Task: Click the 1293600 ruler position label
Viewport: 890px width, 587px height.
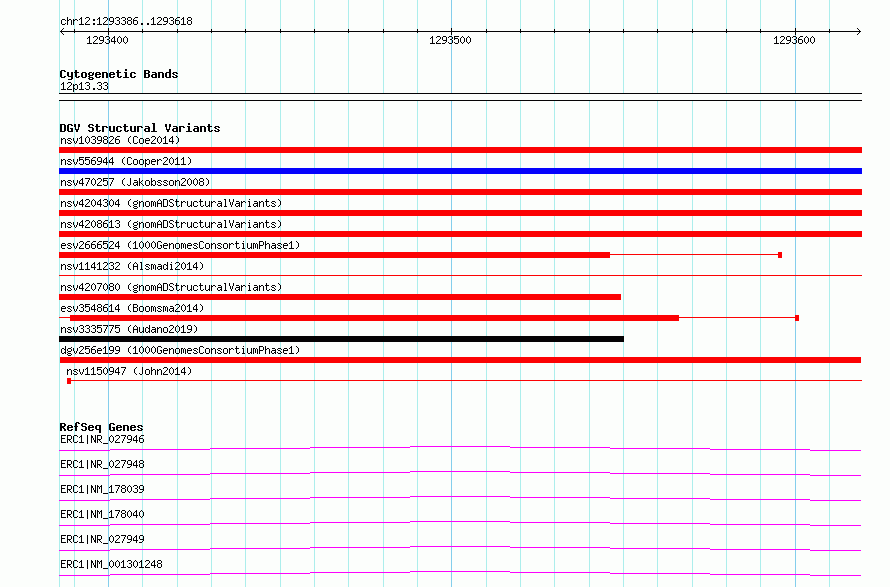Action: click(x=794, y=40)
